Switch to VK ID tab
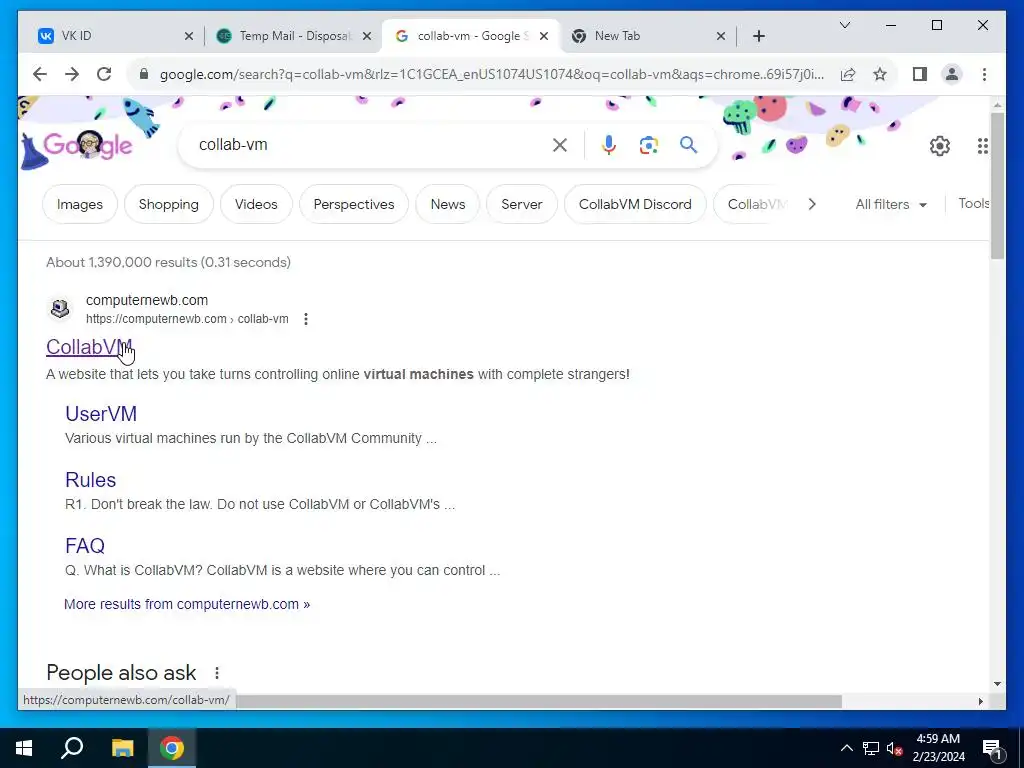The height and width of the screenshot is (768, 1024). pyautogui.click(x=113, y=36)
